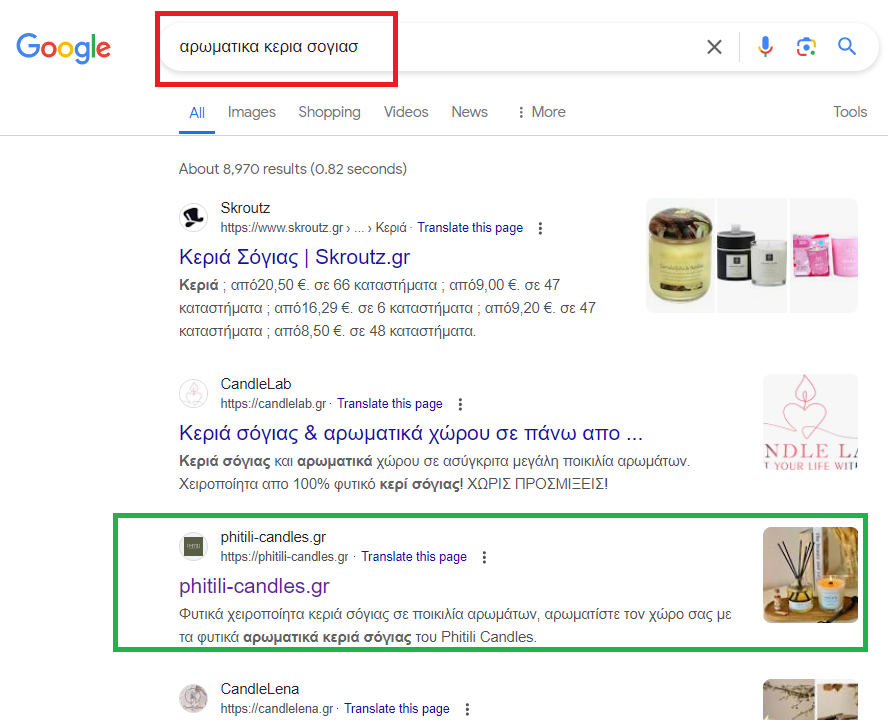The image size is (888, 720).
Task: Click 'Translate this page' for the CandleLab result
Action: [x=389, y=404]
